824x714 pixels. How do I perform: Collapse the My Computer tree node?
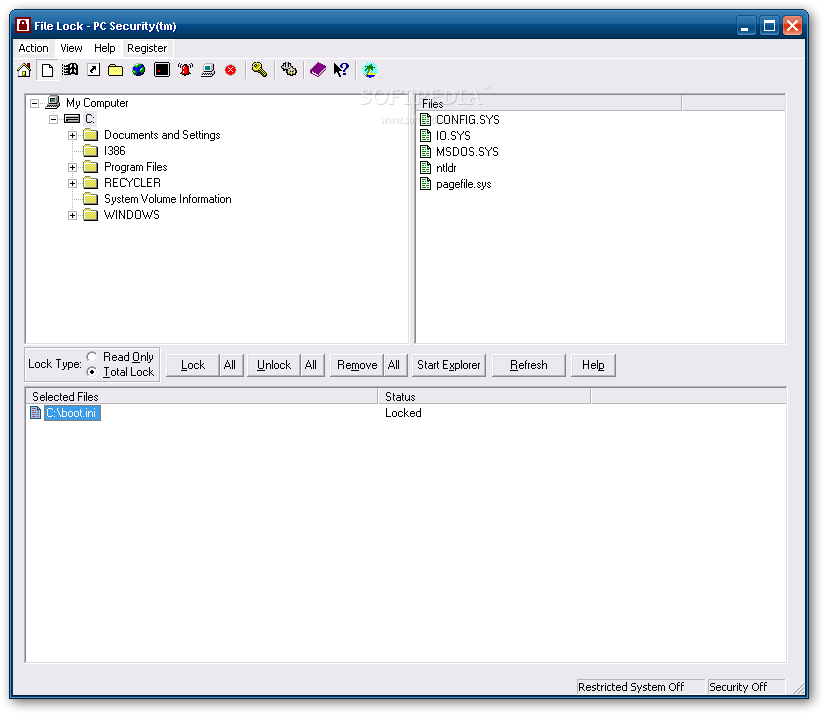click(x=34, y=103)
